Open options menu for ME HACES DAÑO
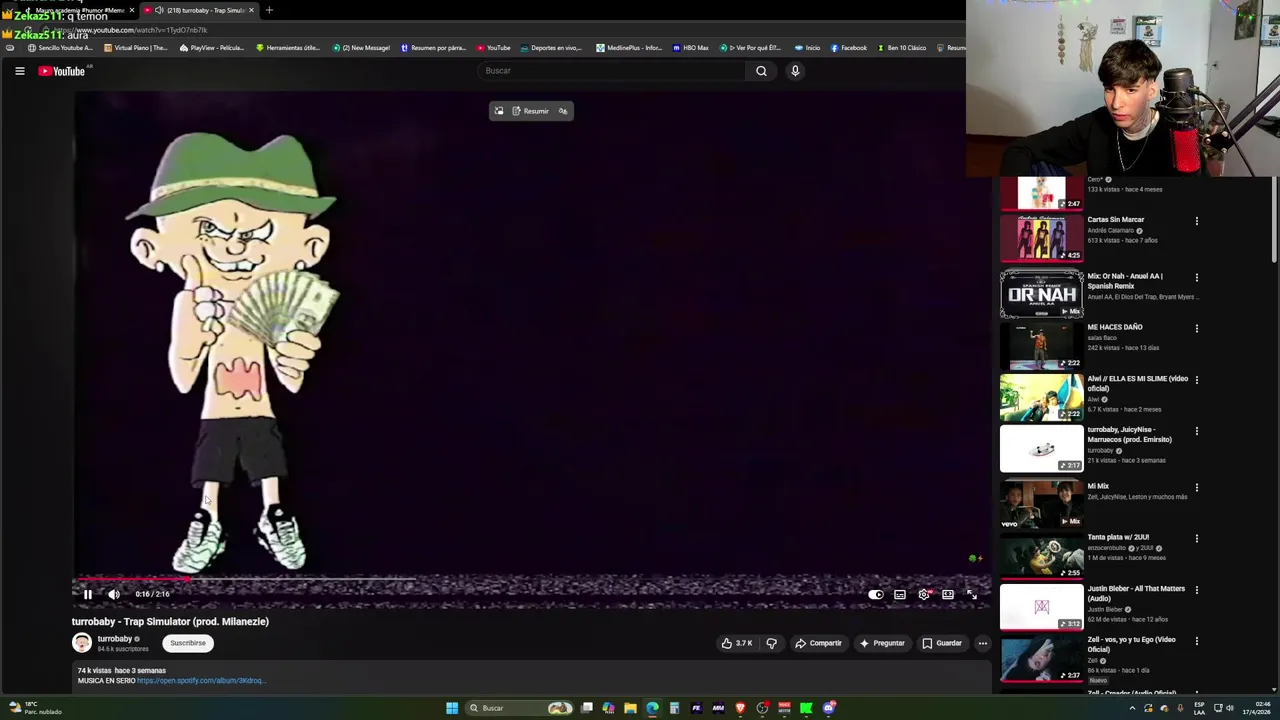The height and width of the screenshot is (720, 1280). [1196, 329]
